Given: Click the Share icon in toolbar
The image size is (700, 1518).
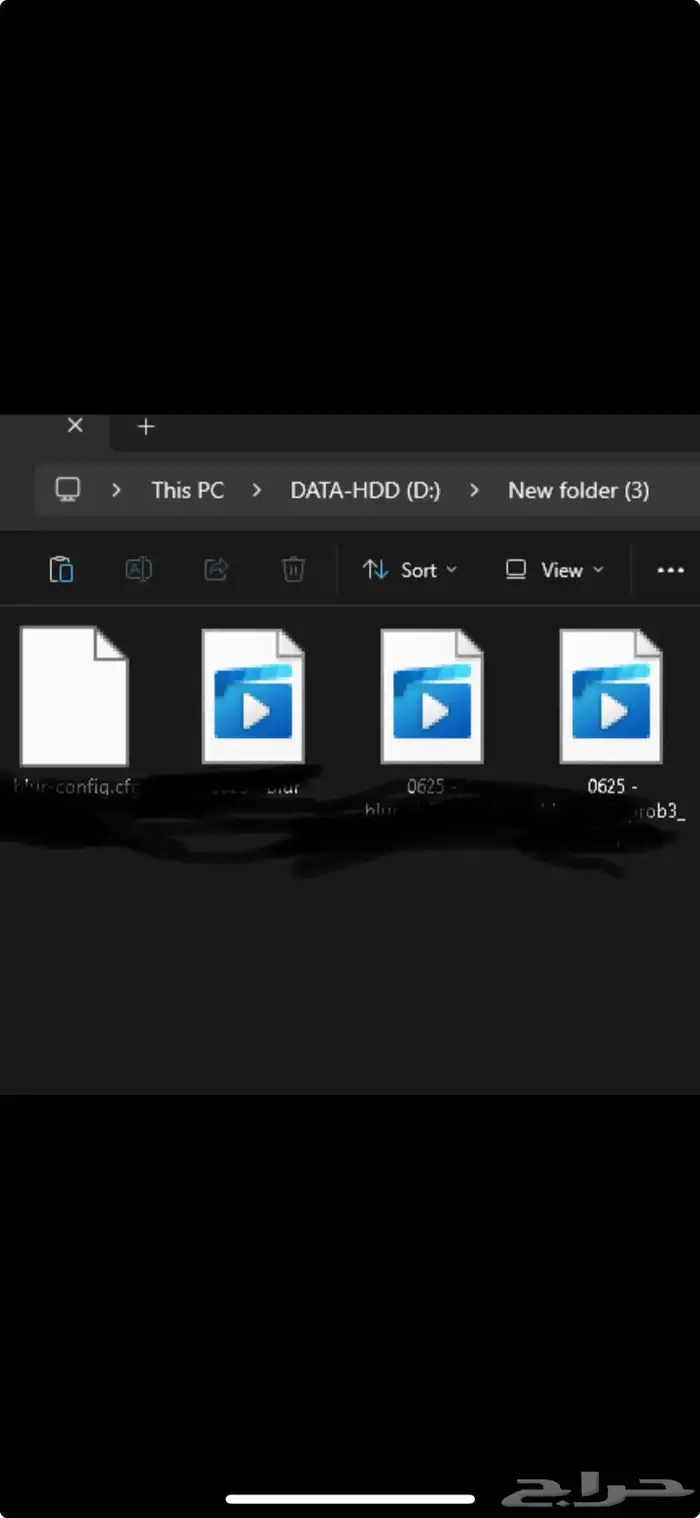Looking at the screenshot, I should pyautogui.click(x=216, y=570).
